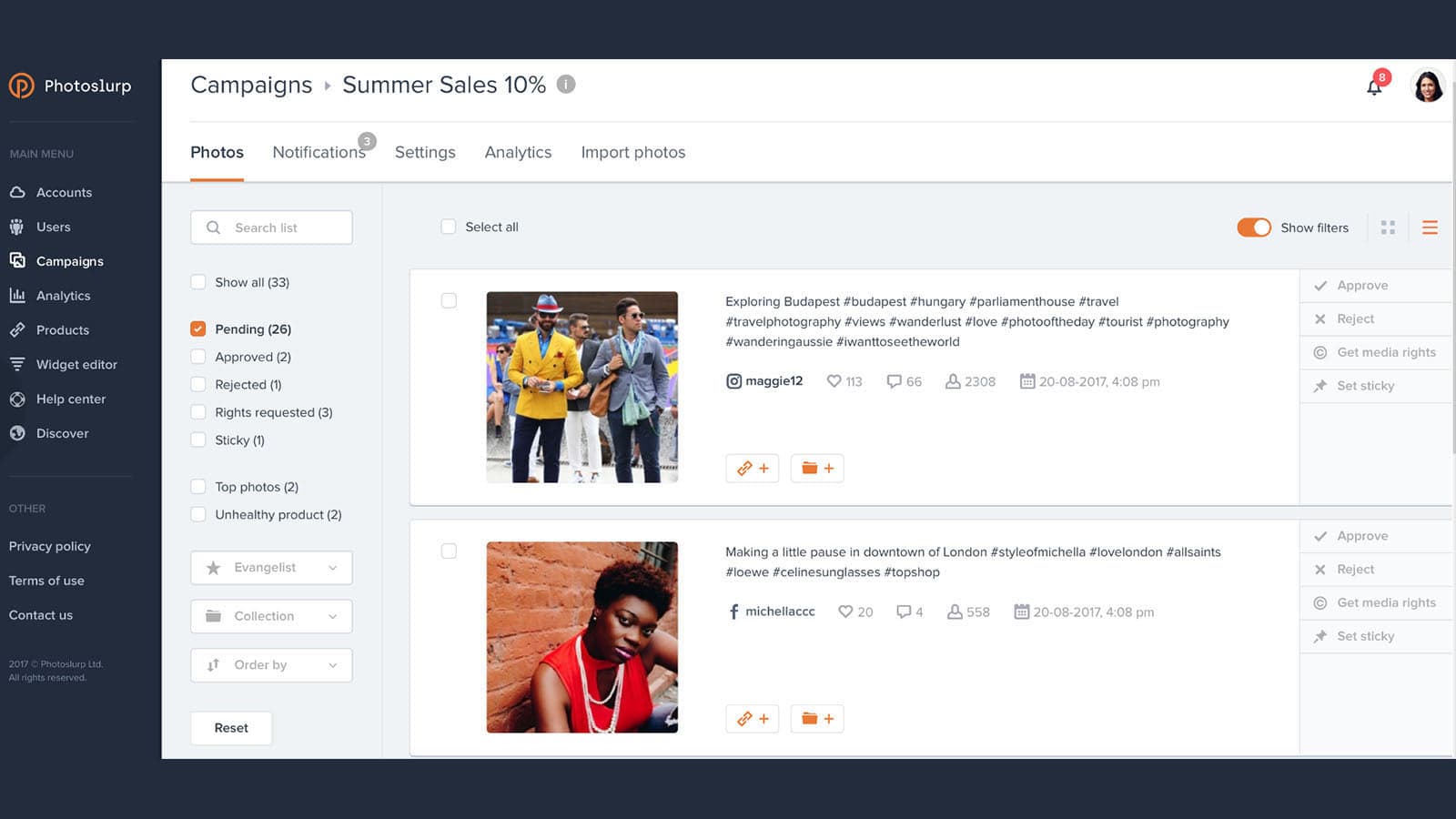Click add link icon on maggie12 photo
The image size is (1456, 819).
tap(752, 469)
